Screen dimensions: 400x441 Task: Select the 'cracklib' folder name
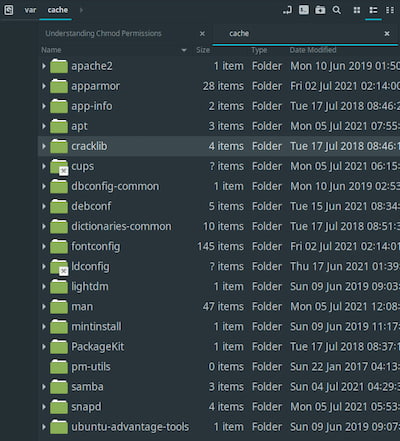(x=89, y=146)
